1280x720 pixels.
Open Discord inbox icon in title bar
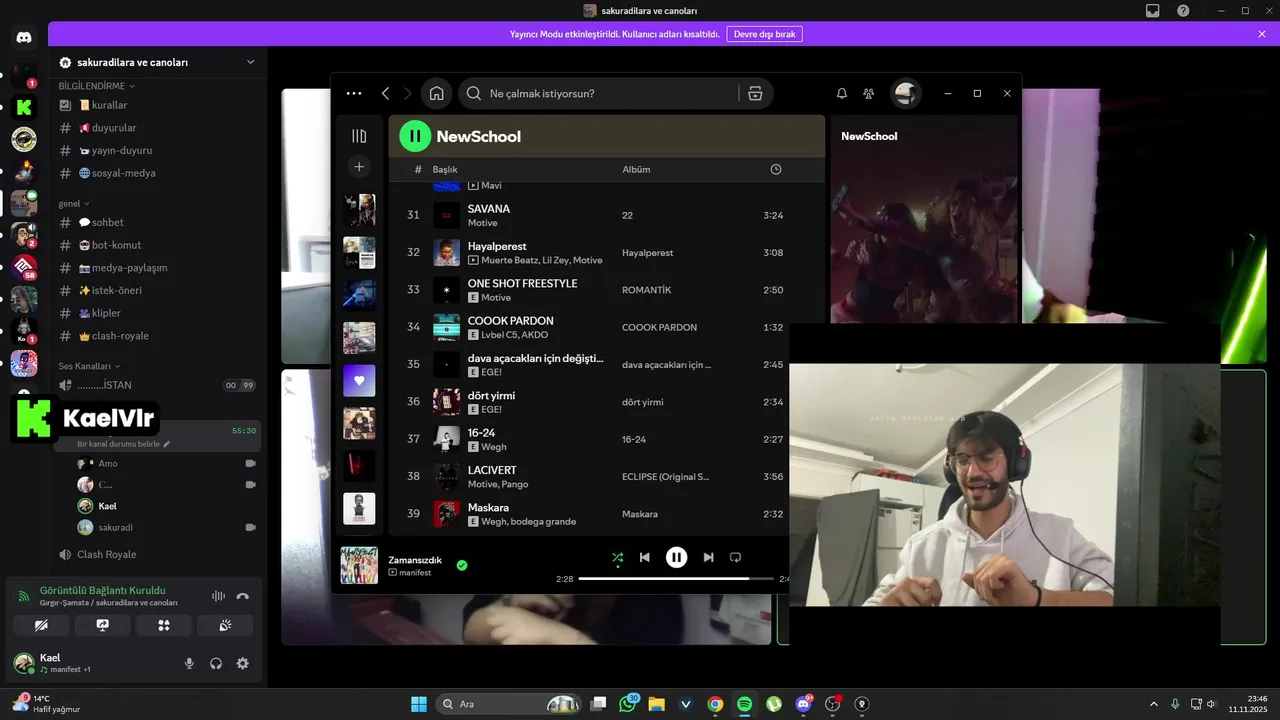pyautogui.click(x=1153, y=10)
